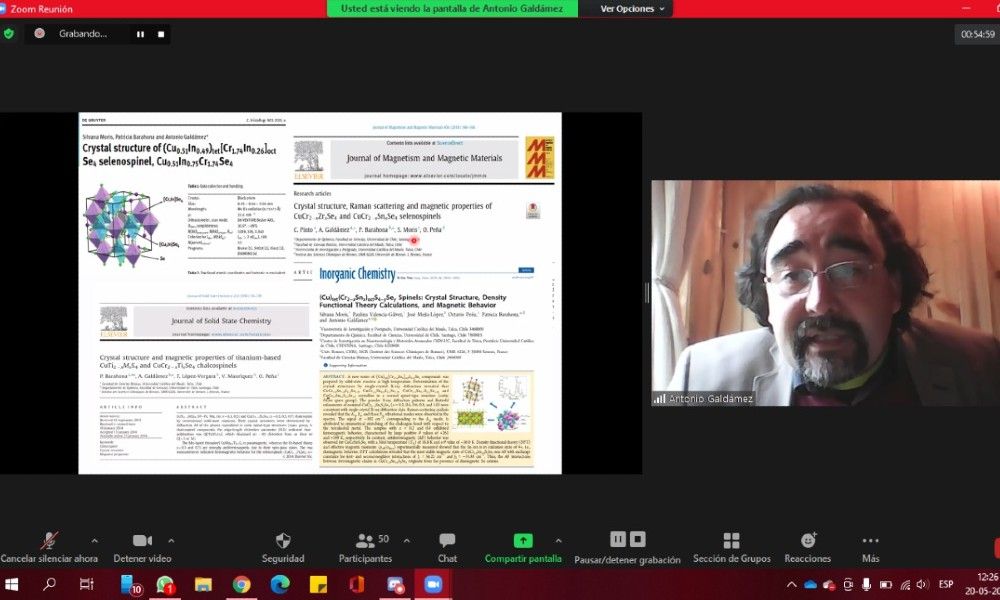Click the green encryption shield icon
The width and height of the screenshot is (1000, 600).
point(9,33)
